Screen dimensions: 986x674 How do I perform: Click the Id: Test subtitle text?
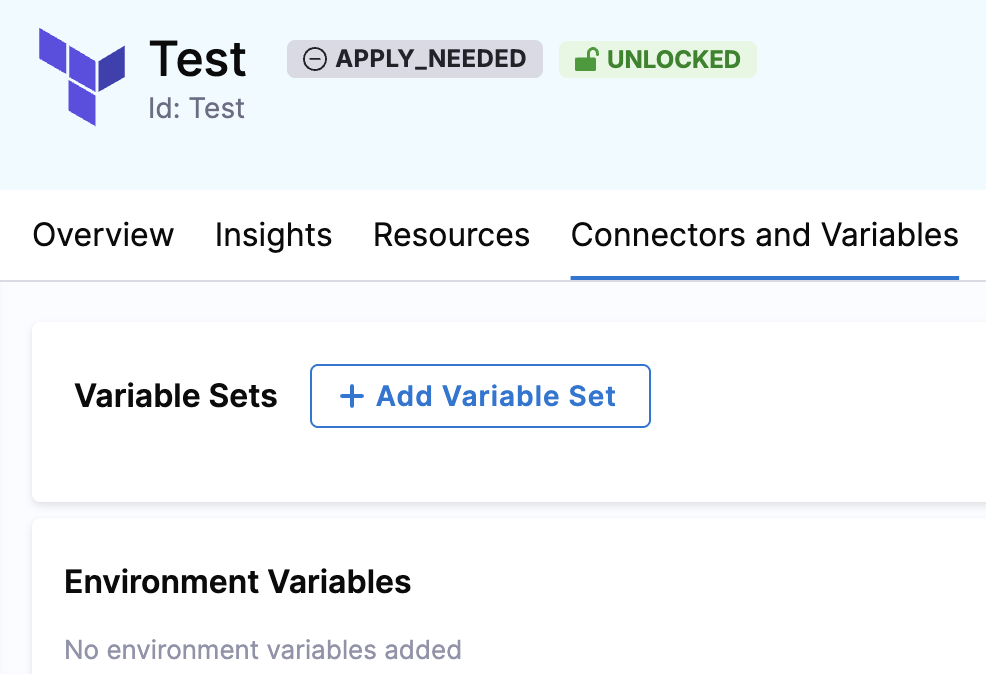(196, 108)
